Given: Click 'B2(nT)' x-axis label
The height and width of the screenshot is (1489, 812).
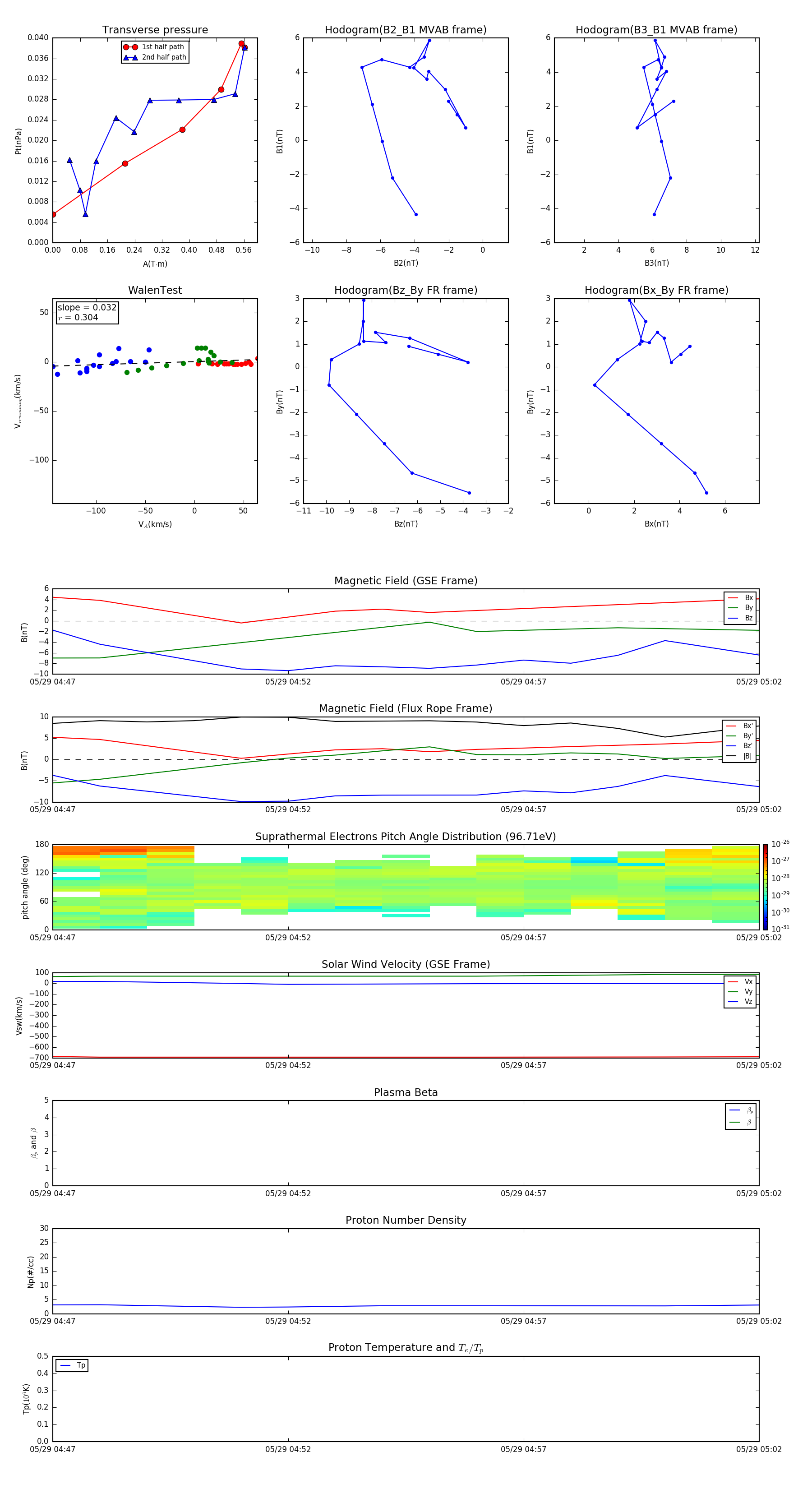Looking at the screenshot, I should (406, 263).
